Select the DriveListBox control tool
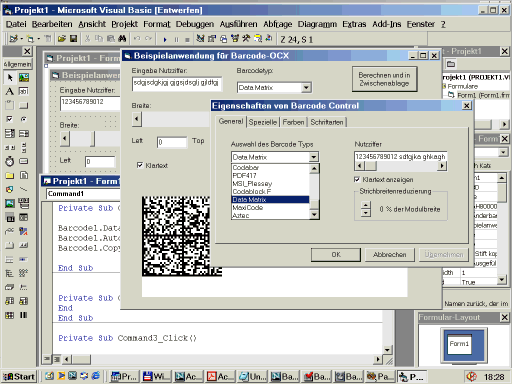512x384 pixels. point(24,161)
